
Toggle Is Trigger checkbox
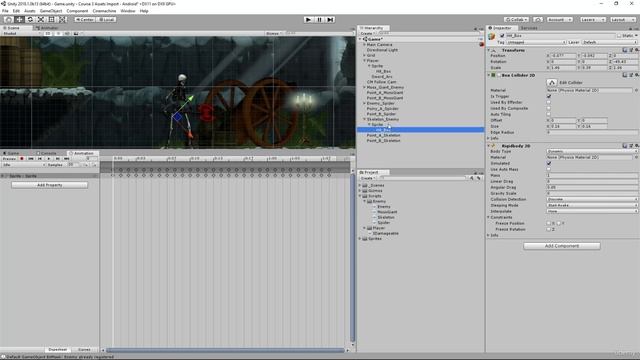[549, 96]
